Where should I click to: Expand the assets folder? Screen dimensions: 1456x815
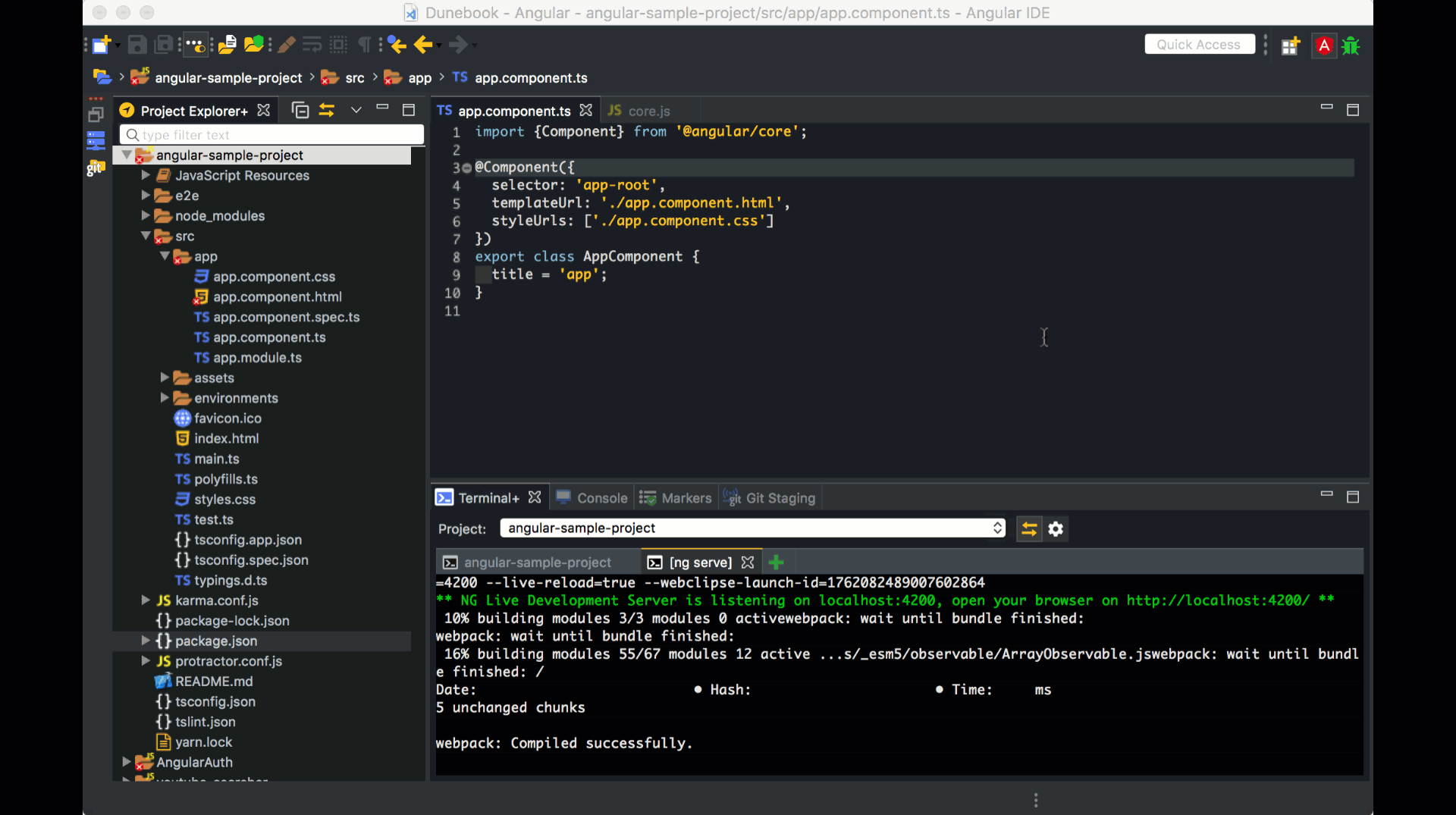pyautogui.click(x=165, y=377)
